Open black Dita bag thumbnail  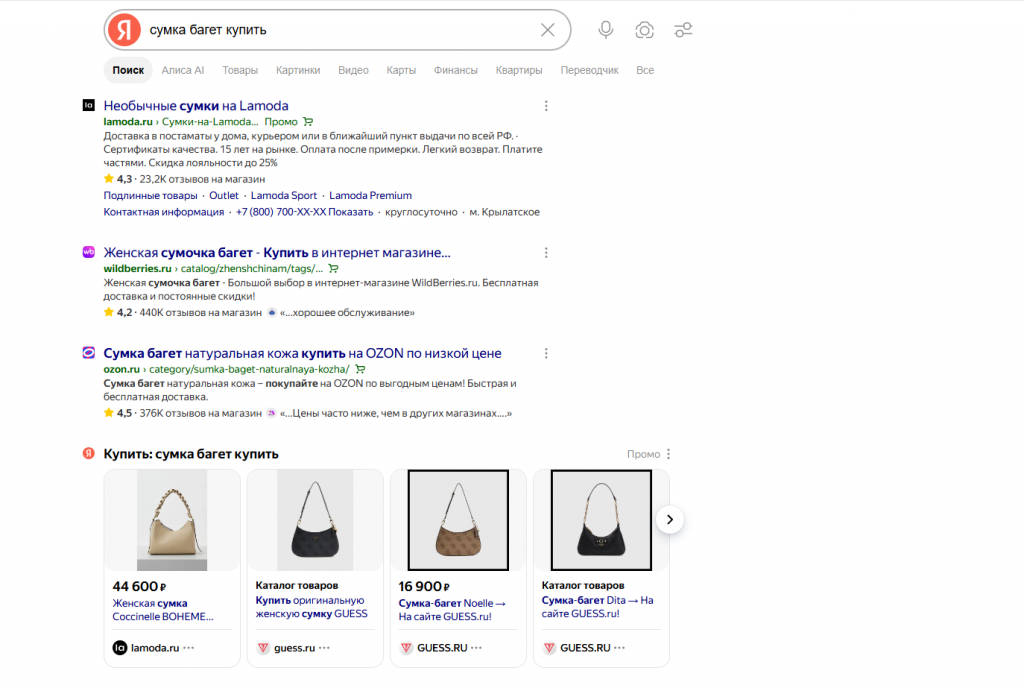(x=601, y=520)
